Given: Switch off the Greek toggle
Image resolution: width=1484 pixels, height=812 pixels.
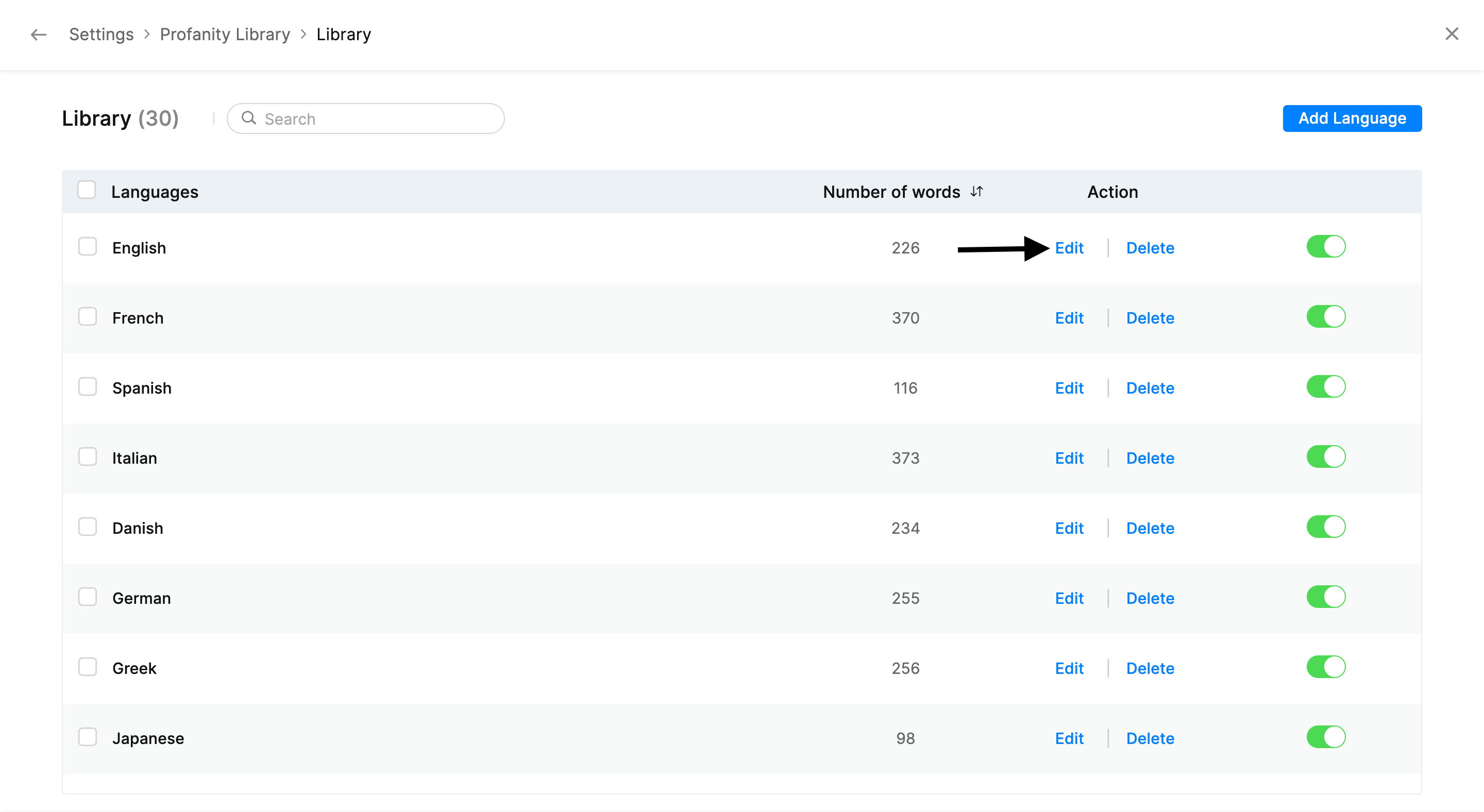Looking at the screenshot, I should point(1326,667).
